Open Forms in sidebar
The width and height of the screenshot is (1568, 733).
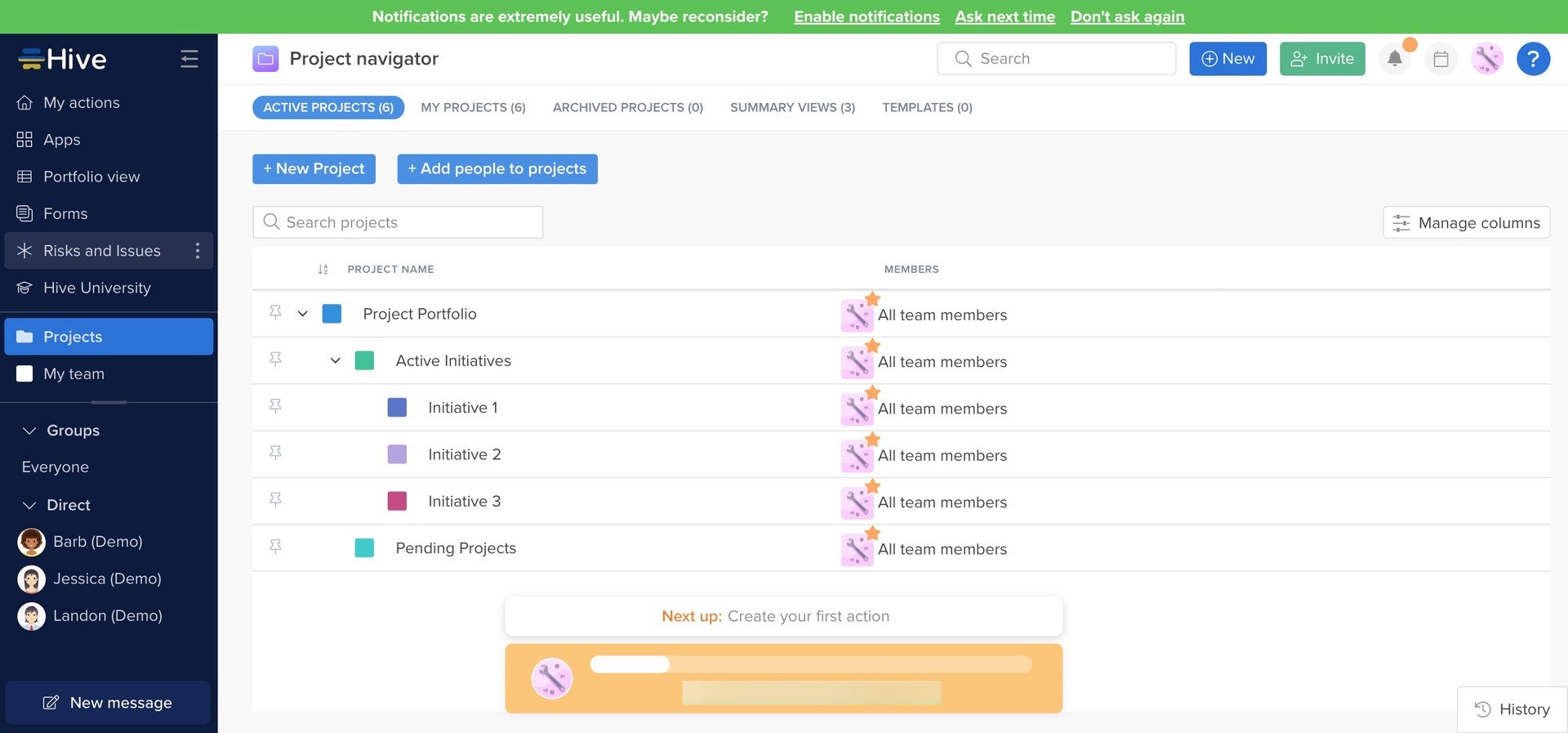109,213
